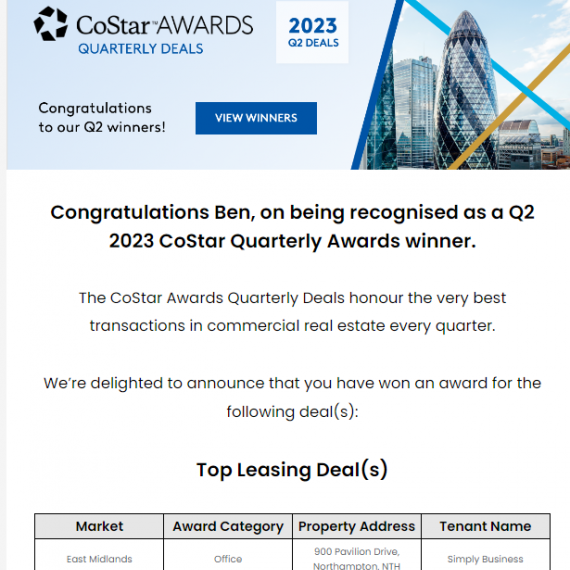Select the East Midlands table cell
This screenshot has height=570, width=570.
[99, 555]
